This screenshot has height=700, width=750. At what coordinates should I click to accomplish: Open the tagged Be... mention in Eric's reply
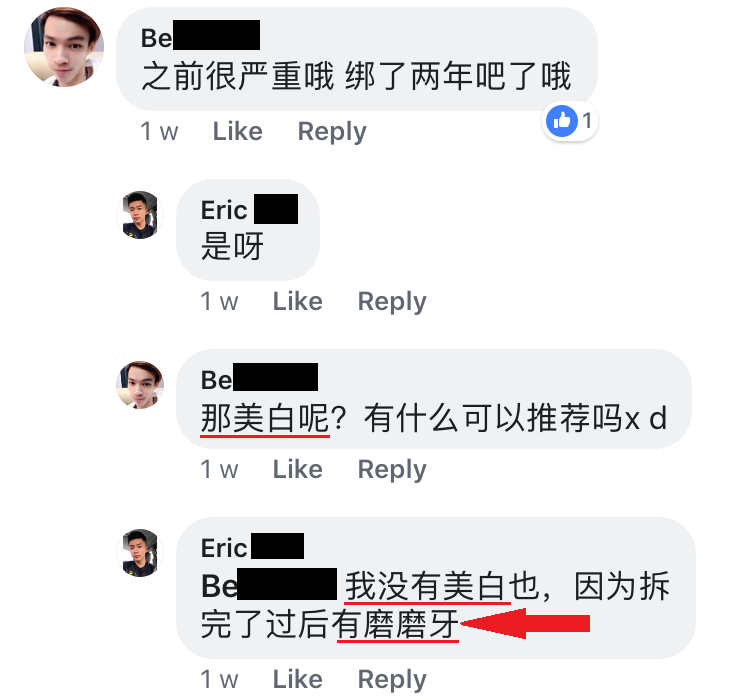pyautogui.click(x=269, y=585)
